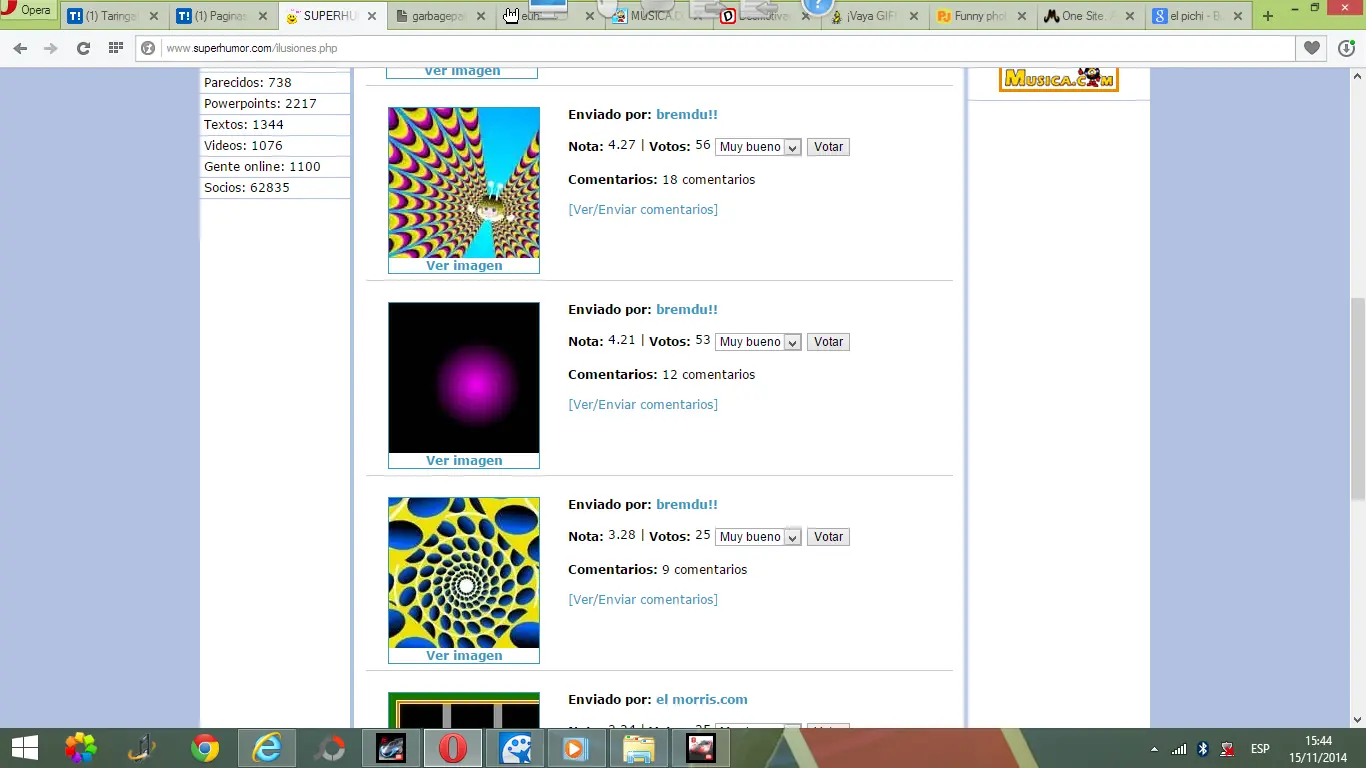Go forward to the next page

(51, 48)
